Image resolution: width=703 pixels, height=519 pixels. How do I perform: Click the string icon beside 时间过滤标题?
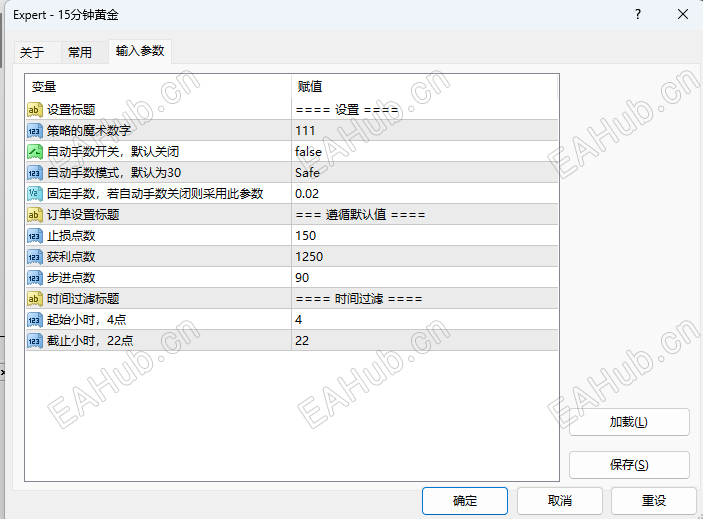35,298
